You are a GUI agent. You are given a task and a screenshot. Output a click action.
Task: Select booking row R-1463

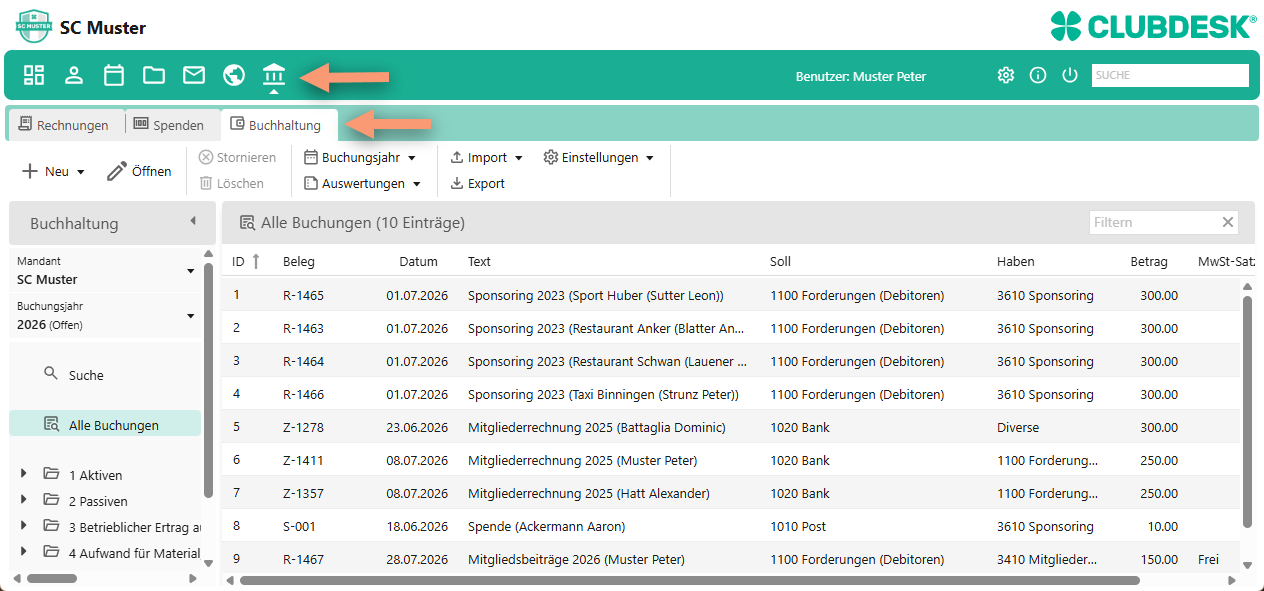point(731,328)
